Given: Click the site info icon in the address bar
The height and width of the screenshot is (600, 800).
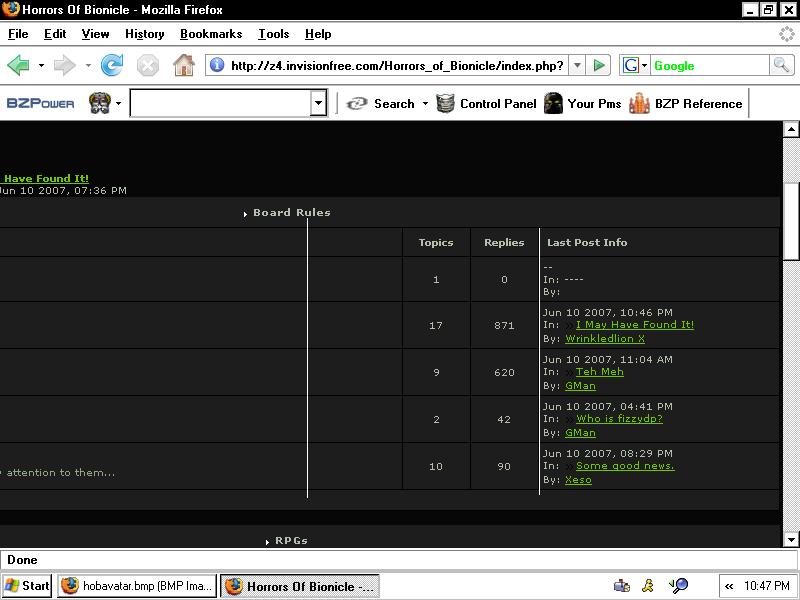Looking at the screenshot, I should pyautogui.click(x=217, y=65).
